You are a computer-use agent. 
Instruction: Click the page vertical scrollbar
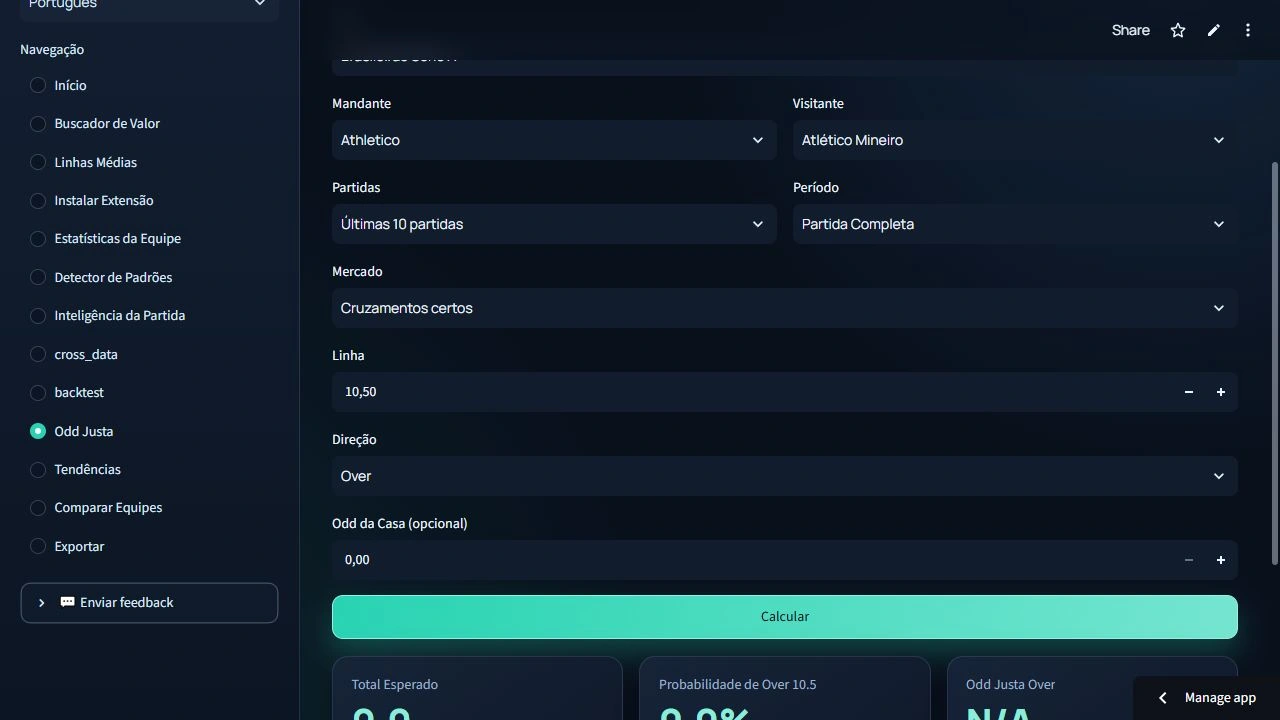1274,362
